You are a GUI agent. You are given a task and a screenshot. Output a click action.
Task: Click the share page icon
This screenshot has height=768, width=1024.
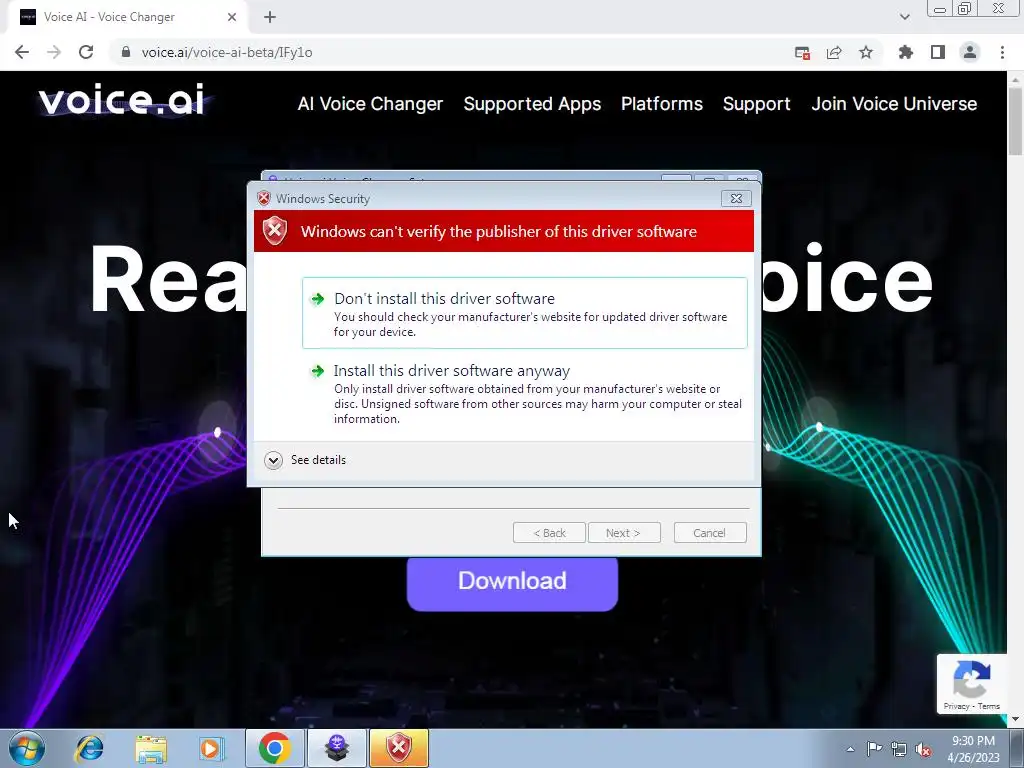834,53
